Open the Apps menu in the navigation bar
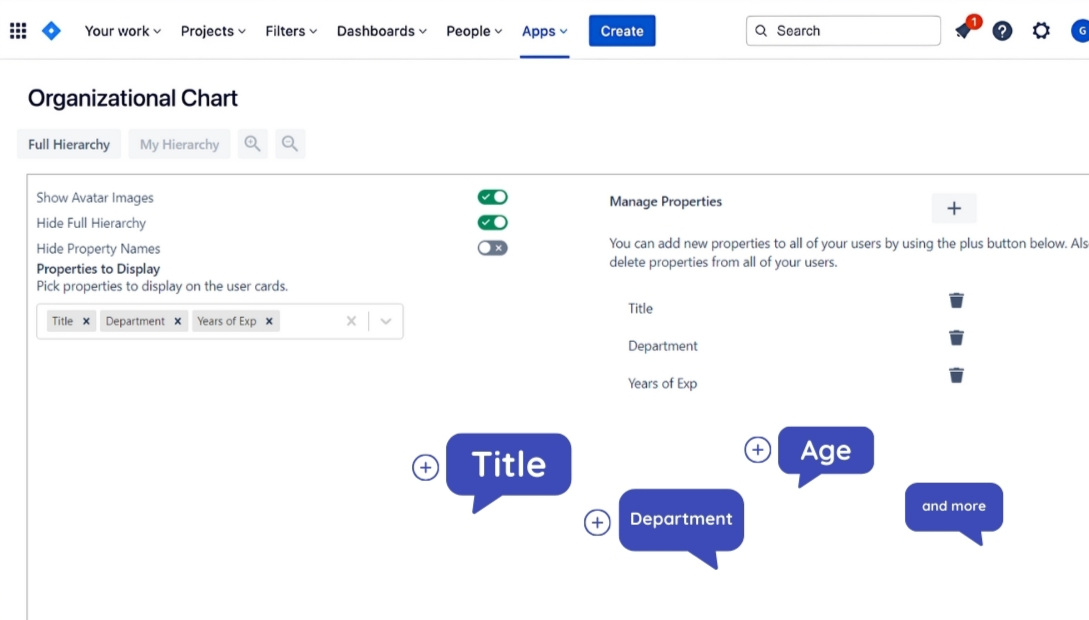 click(543, 31)
